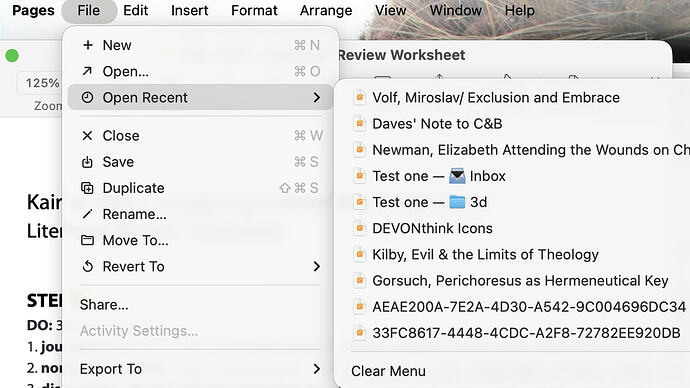Click the blue 3d folder icon
The image size is (690, 388).
[457, 202]
